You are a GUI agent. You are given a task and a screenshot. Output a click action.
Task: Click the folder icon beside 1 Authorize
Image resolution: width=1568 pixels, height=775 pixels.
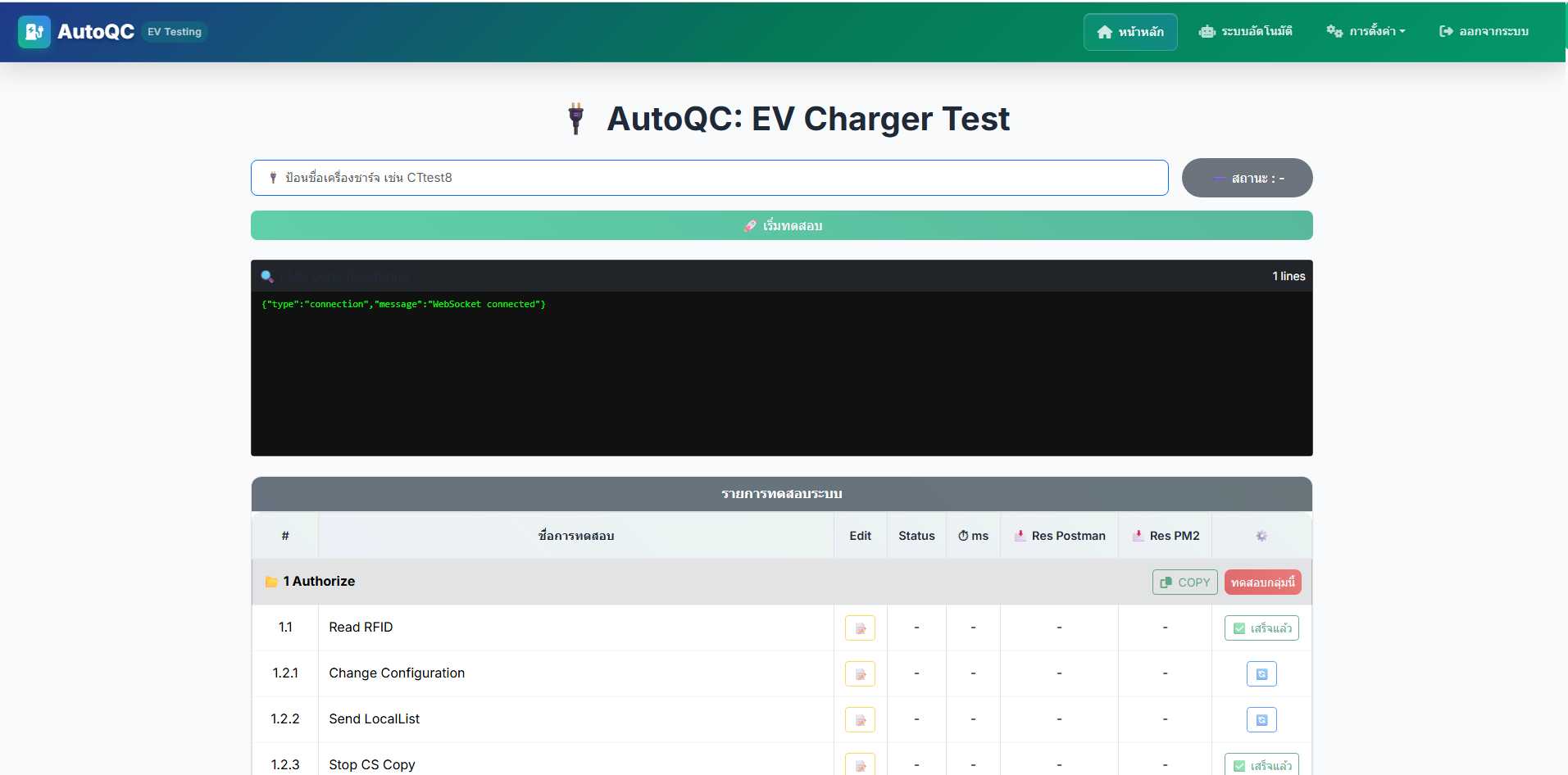click(271, 582)
